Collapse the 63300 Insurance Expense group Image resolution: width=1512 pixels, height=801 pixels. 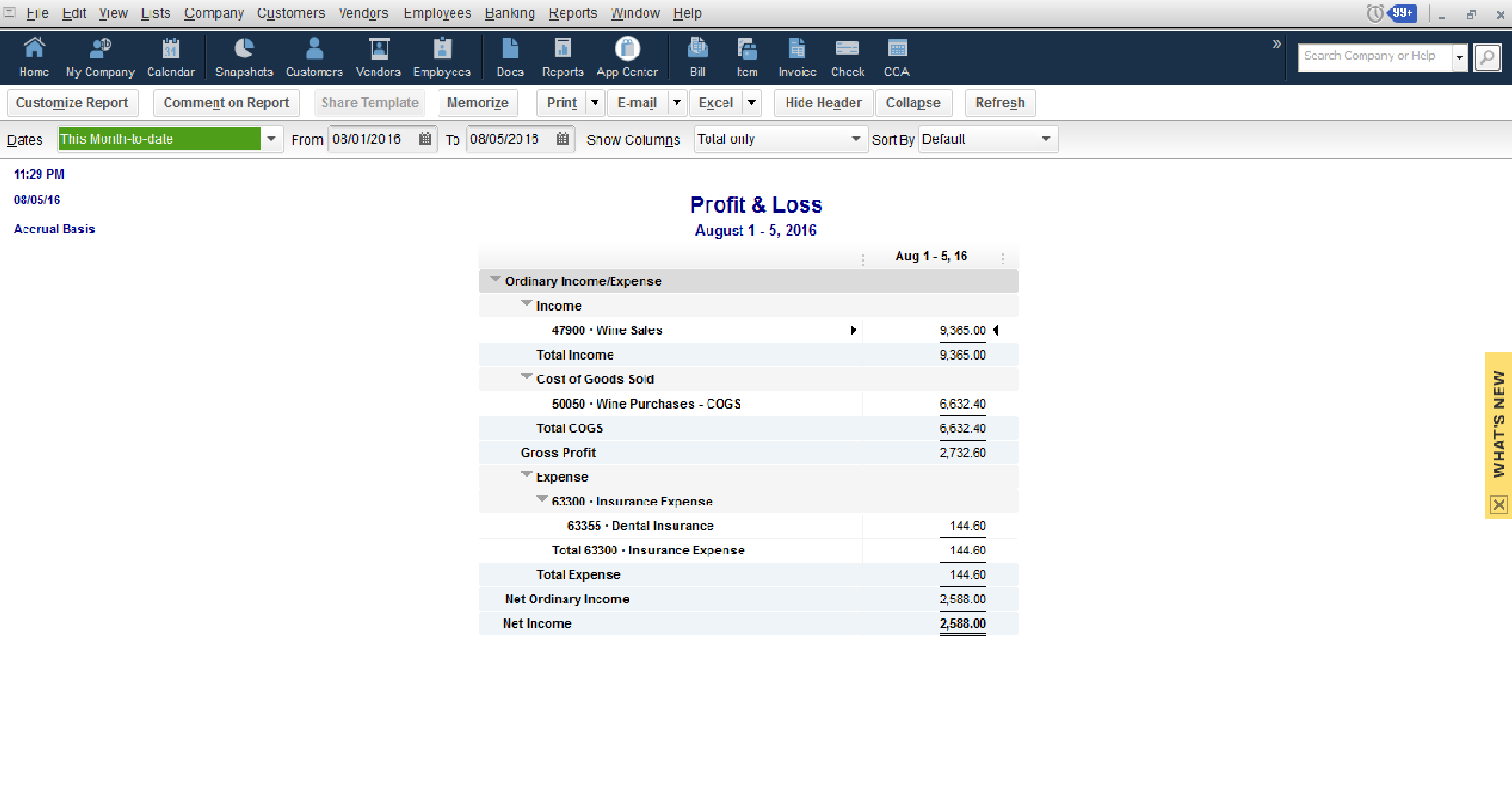542,500
